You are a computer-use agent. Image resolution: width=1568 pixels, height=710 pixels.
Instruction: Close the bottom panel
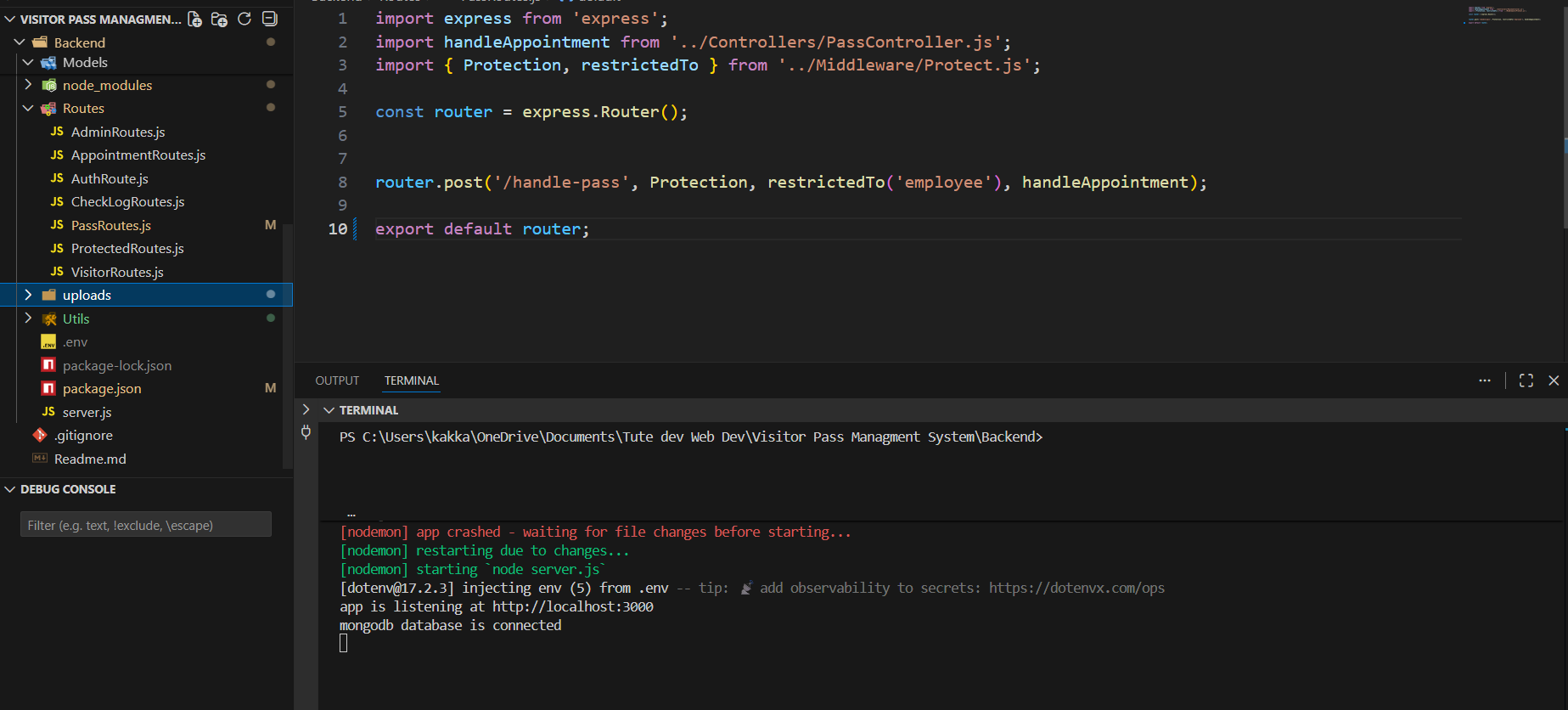[1554, 380]
